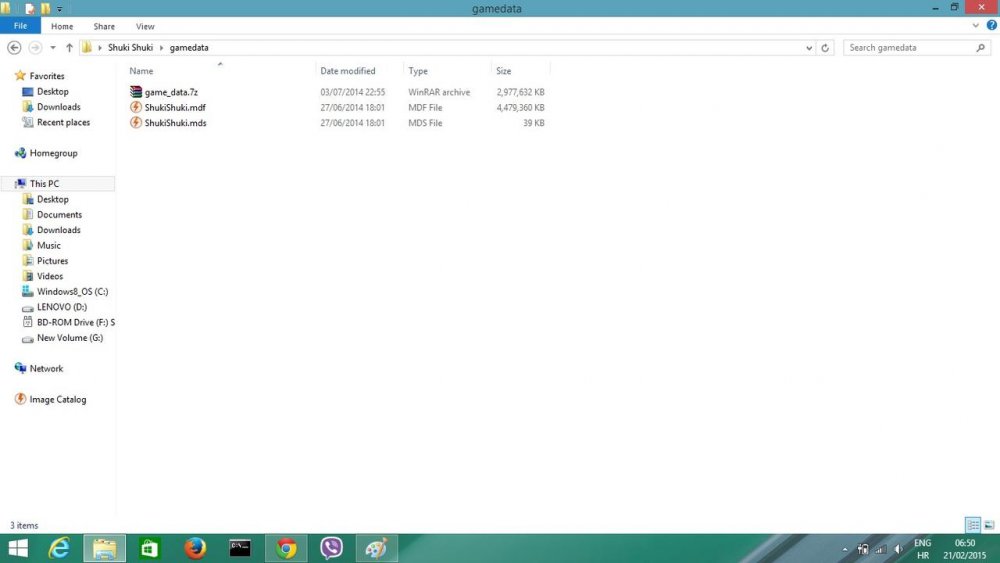
Task: Switch to the View tab
Action: [x=145, y=26]
